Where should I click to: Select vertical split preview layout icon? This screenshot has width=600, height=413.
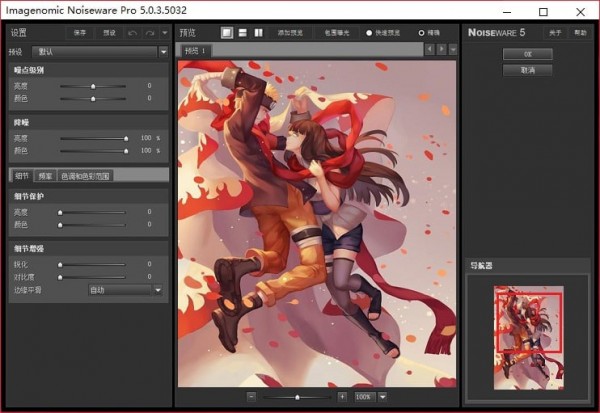[x=257, y=33]
